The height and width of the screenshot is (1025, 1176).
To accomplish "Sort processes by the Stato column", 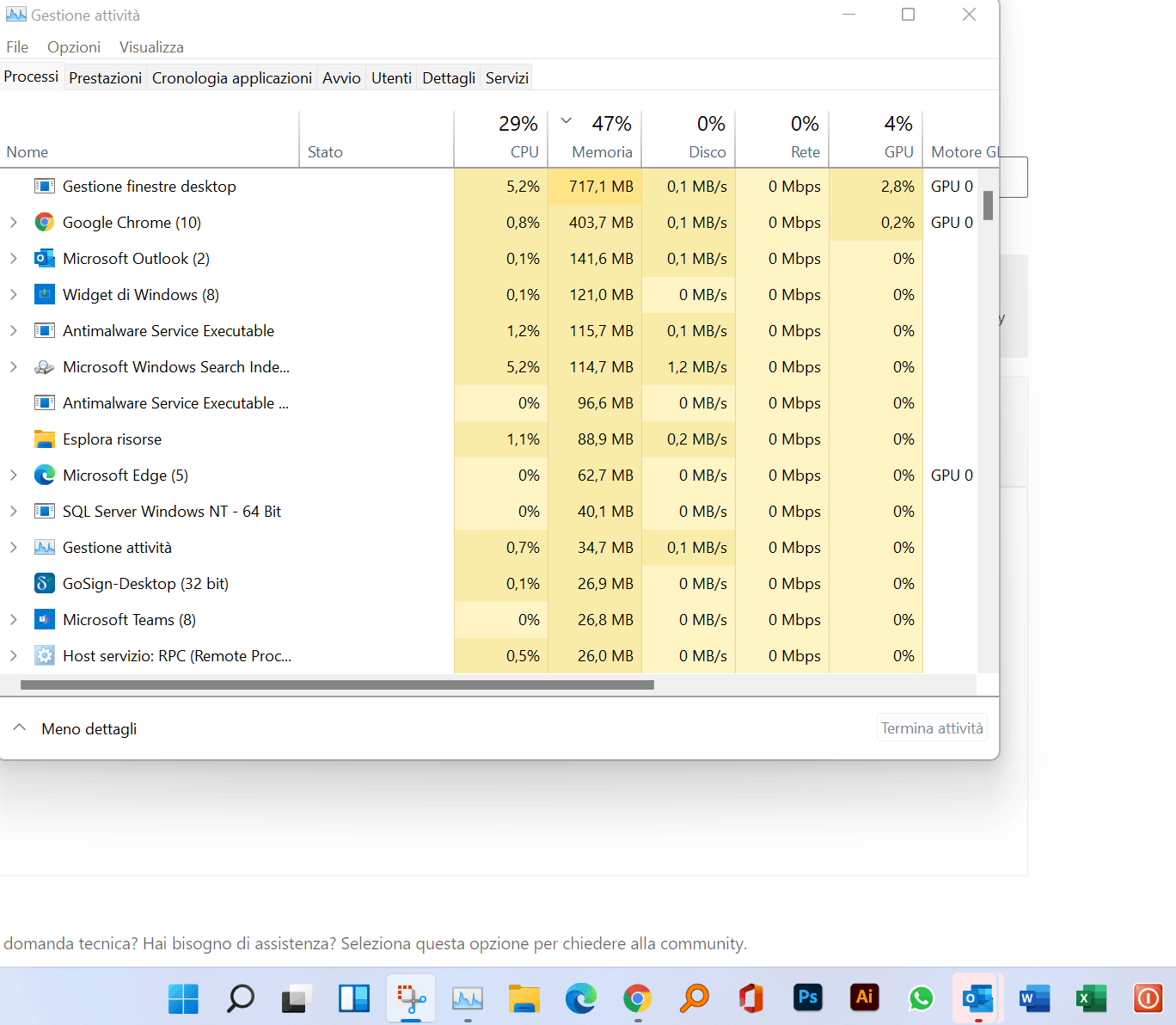I will point(377,138).
